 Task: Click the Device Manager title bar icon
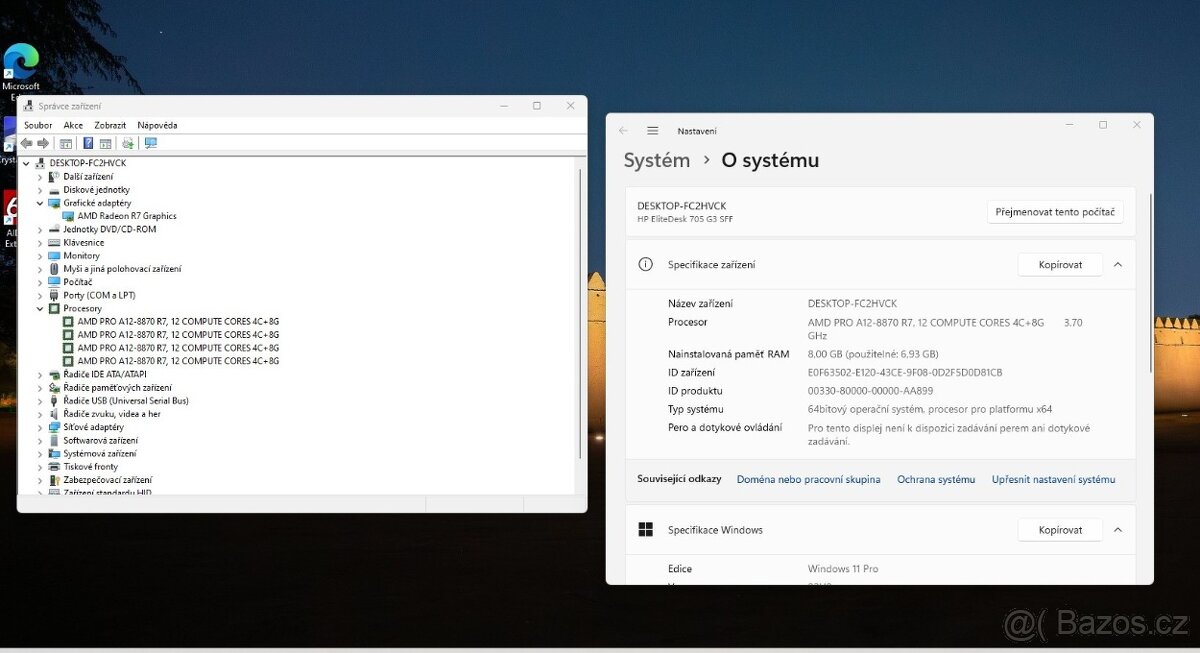click(x=28, y=106)
